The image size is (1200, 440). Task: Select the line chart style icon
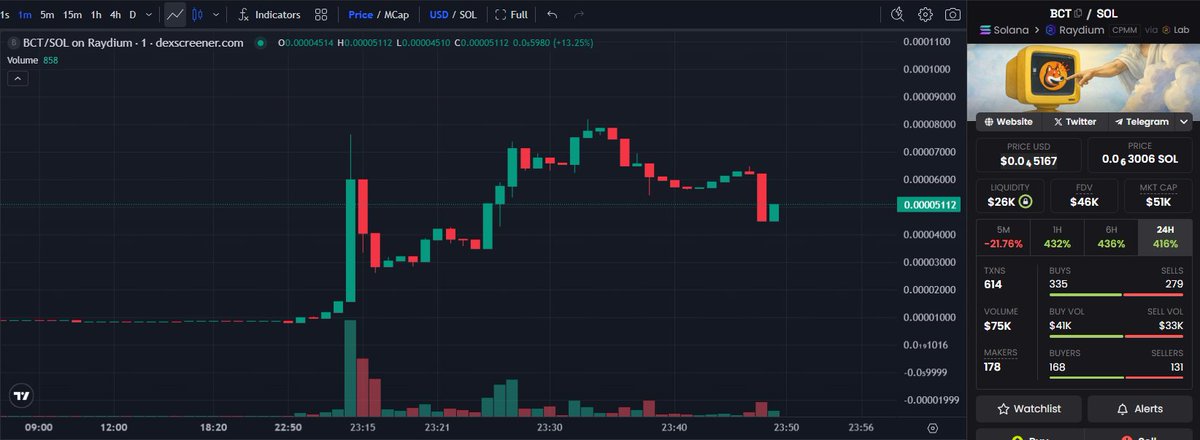pos(175,15)
